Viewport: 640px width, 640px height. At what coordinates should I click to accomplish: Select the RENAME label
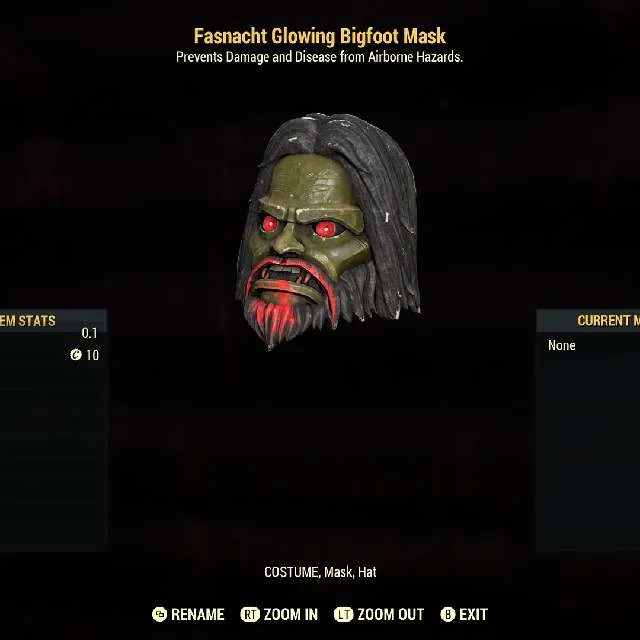coord(198,614)
